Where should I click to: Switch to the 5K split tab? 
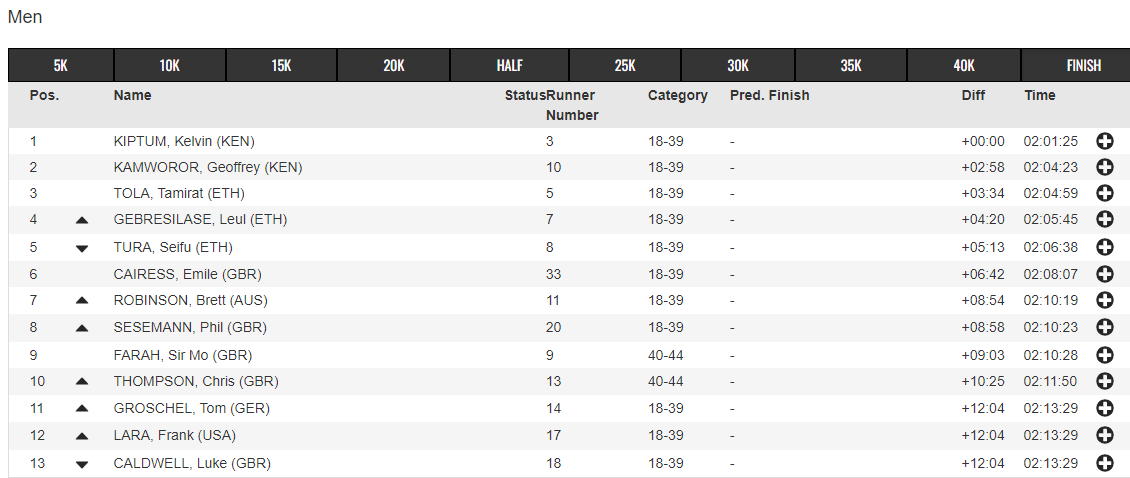pyautogui.click(x=61, y=66)
